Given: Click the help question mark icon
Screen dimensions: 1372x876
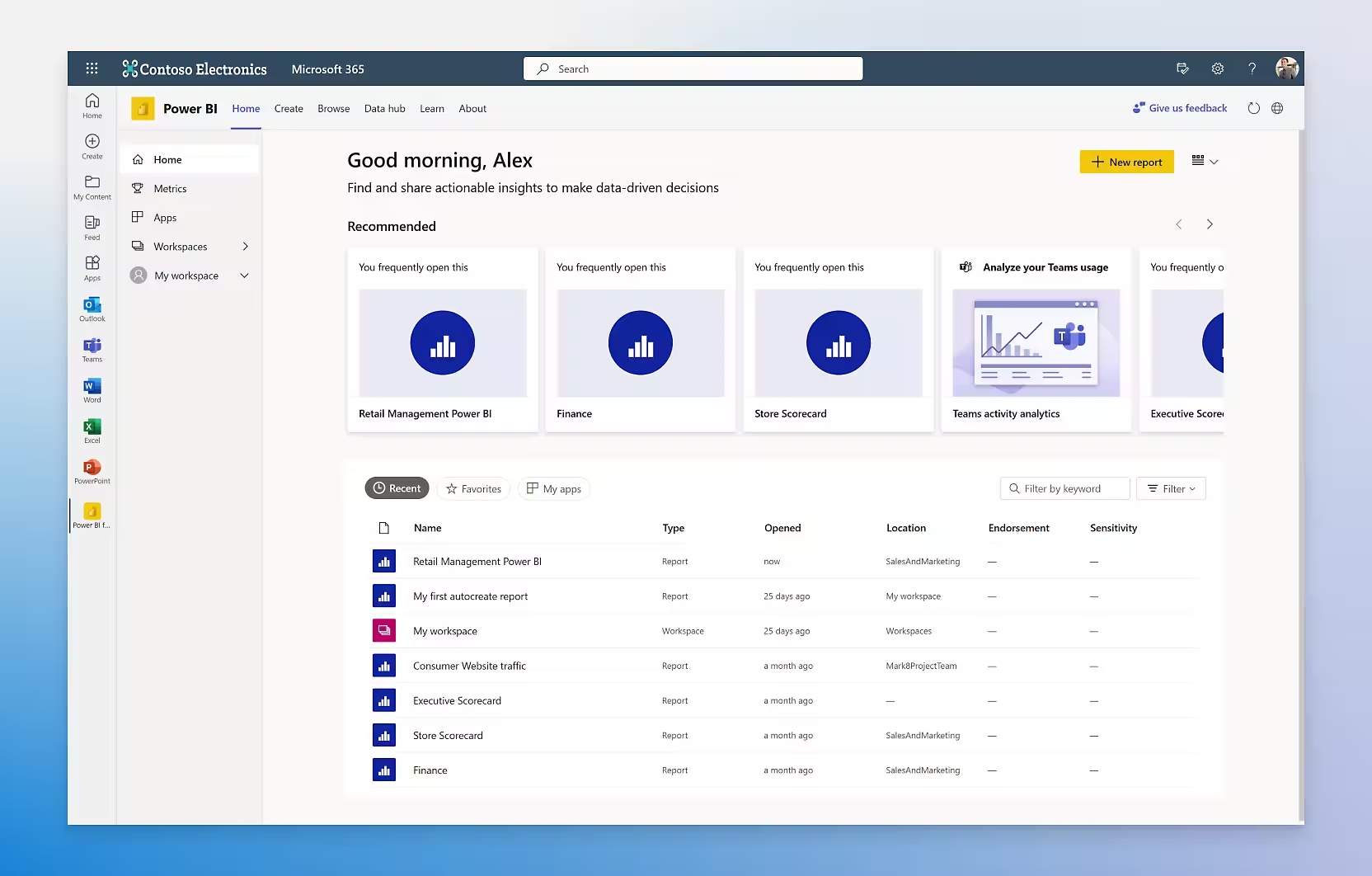Looking at the screenshot, I should tap(1252, 68).
